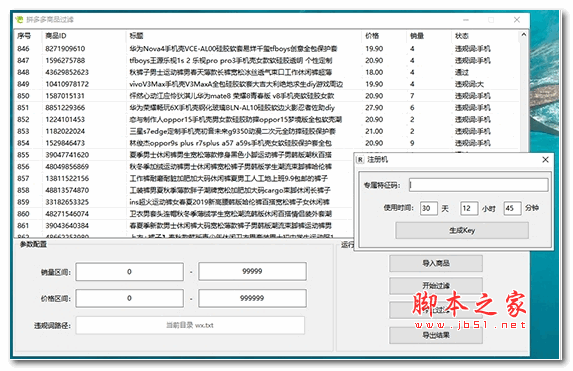Click the 价格区间 maximum field showing 999999
The width and height of the screenshot is (573, 371).
point(252,298)
